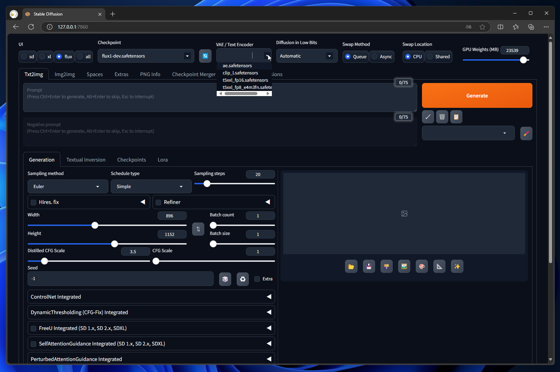Click the recycle reuse seed icon
Viewport: 560px width, 372px height.
click(x=243, y=279)
